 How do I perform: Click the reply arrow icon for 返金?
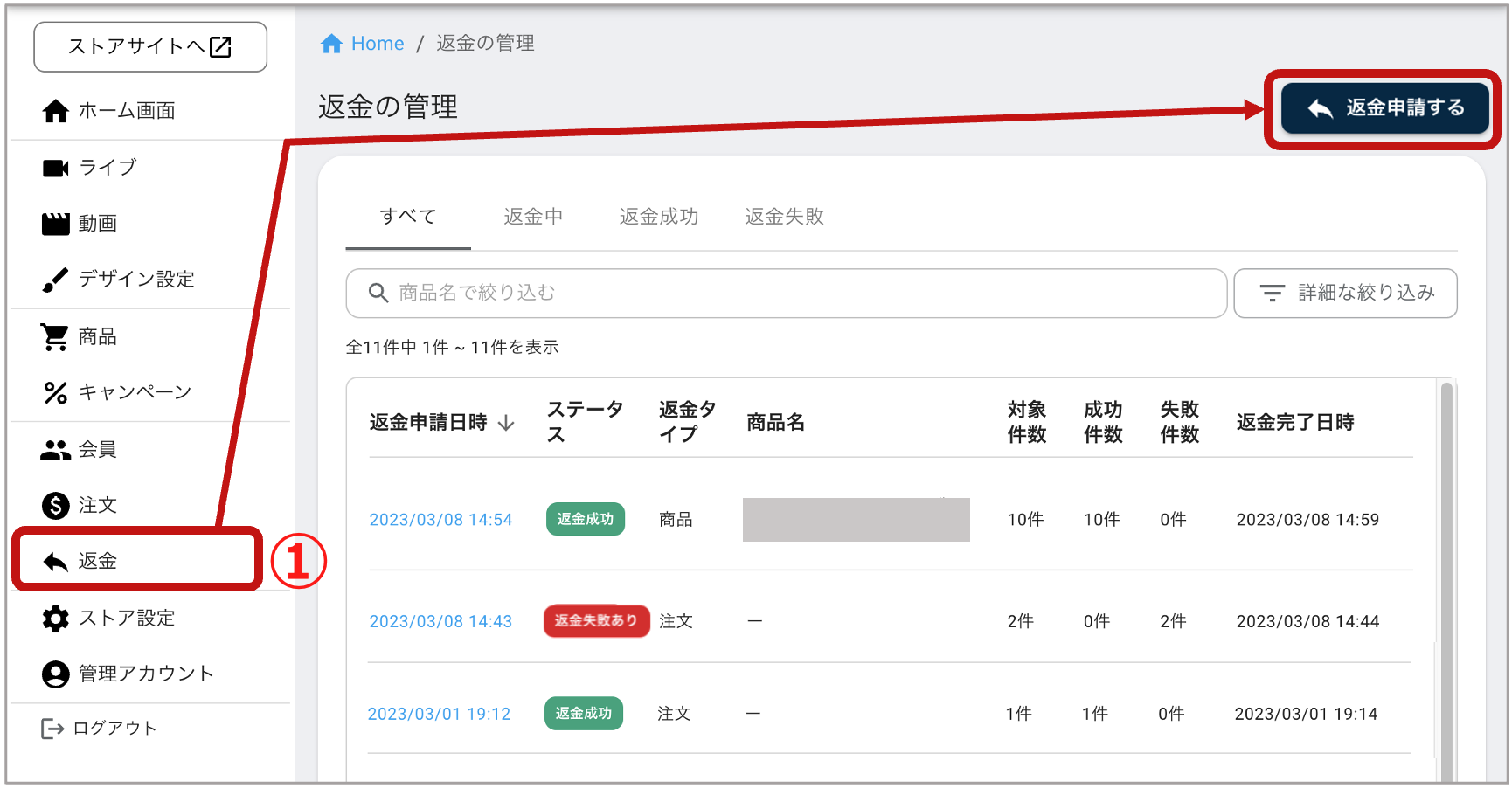56,562
